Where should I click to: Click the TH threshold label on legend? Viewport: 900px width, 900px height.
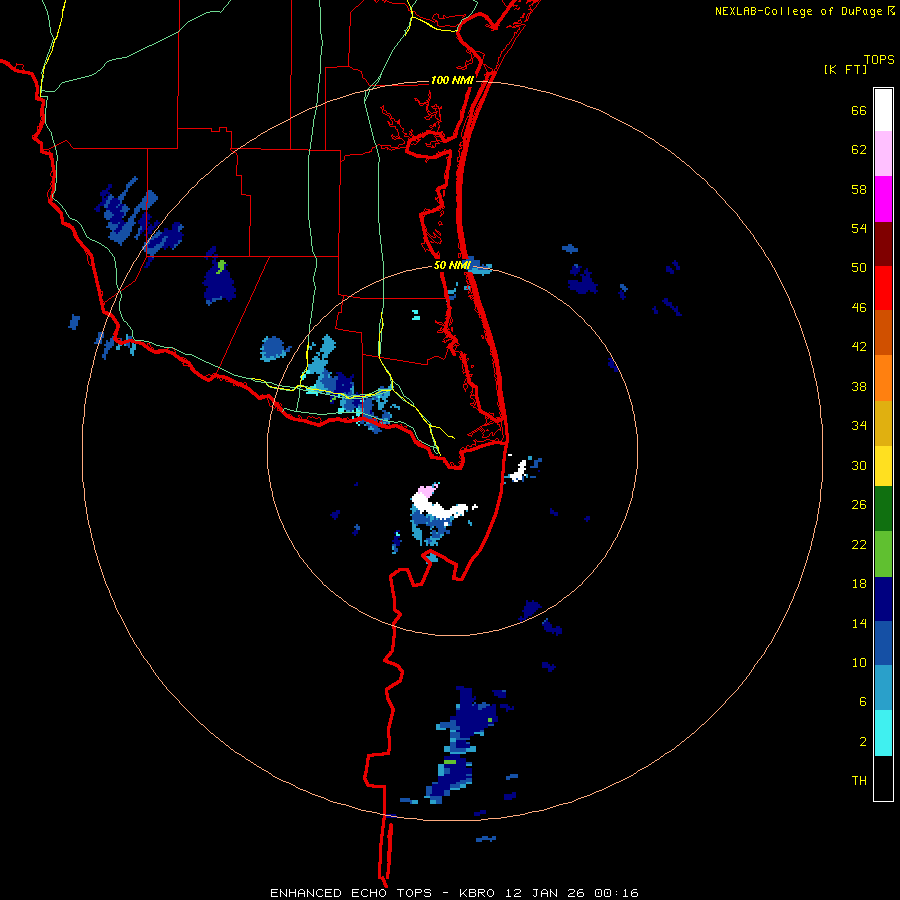(859, 781)
